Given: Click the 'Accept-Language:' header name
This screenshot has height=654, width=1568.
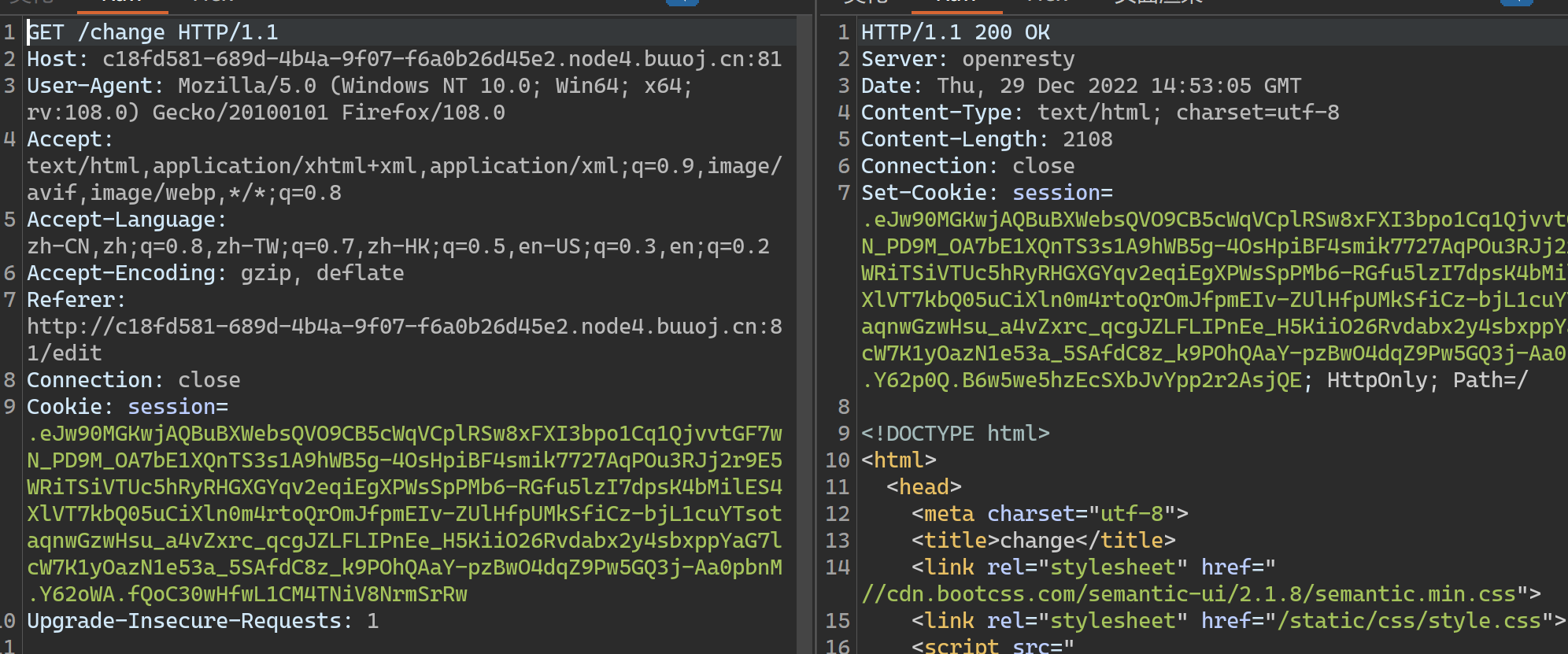Looking at the screenshot, I should [127, 220].
